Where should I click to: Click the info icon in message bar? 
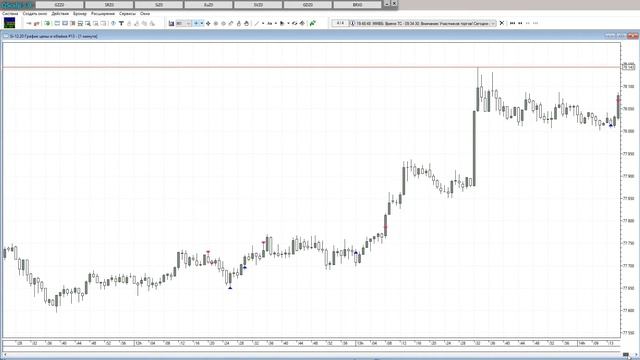[x=353, y=23]
